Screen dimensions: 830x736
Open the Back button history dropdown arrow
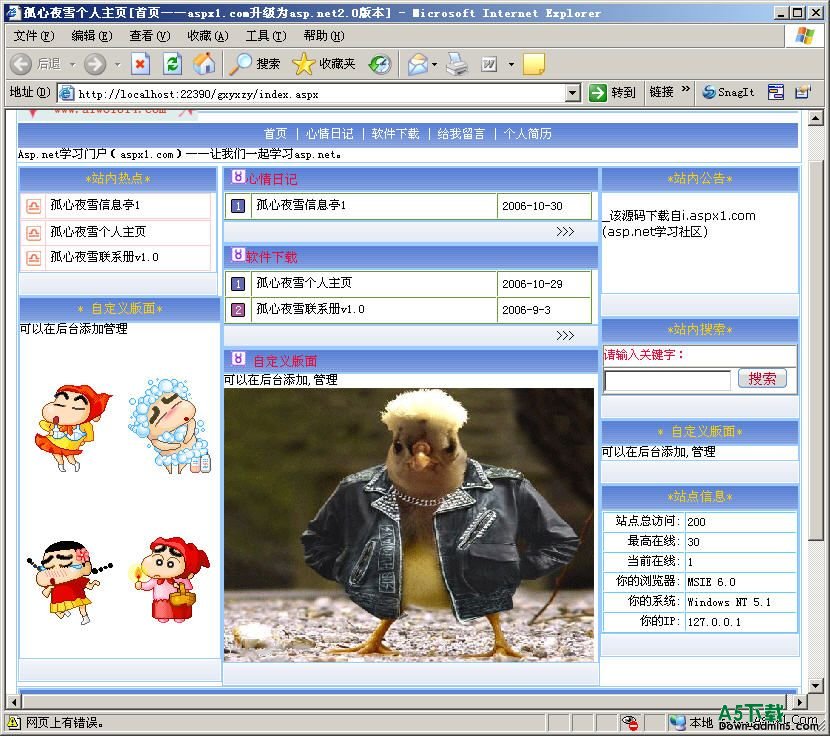pyautogui.click(x=69, y=64)
